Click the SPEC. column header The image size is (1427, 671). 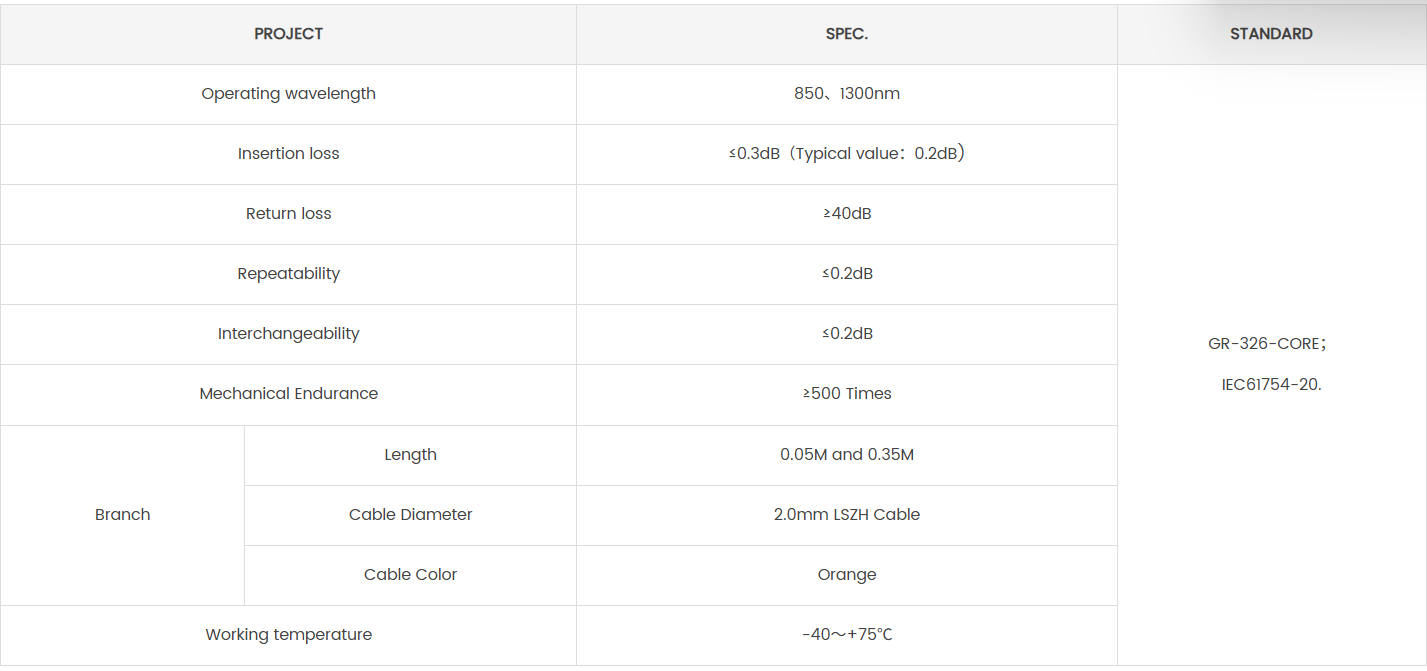coord(846,34)
